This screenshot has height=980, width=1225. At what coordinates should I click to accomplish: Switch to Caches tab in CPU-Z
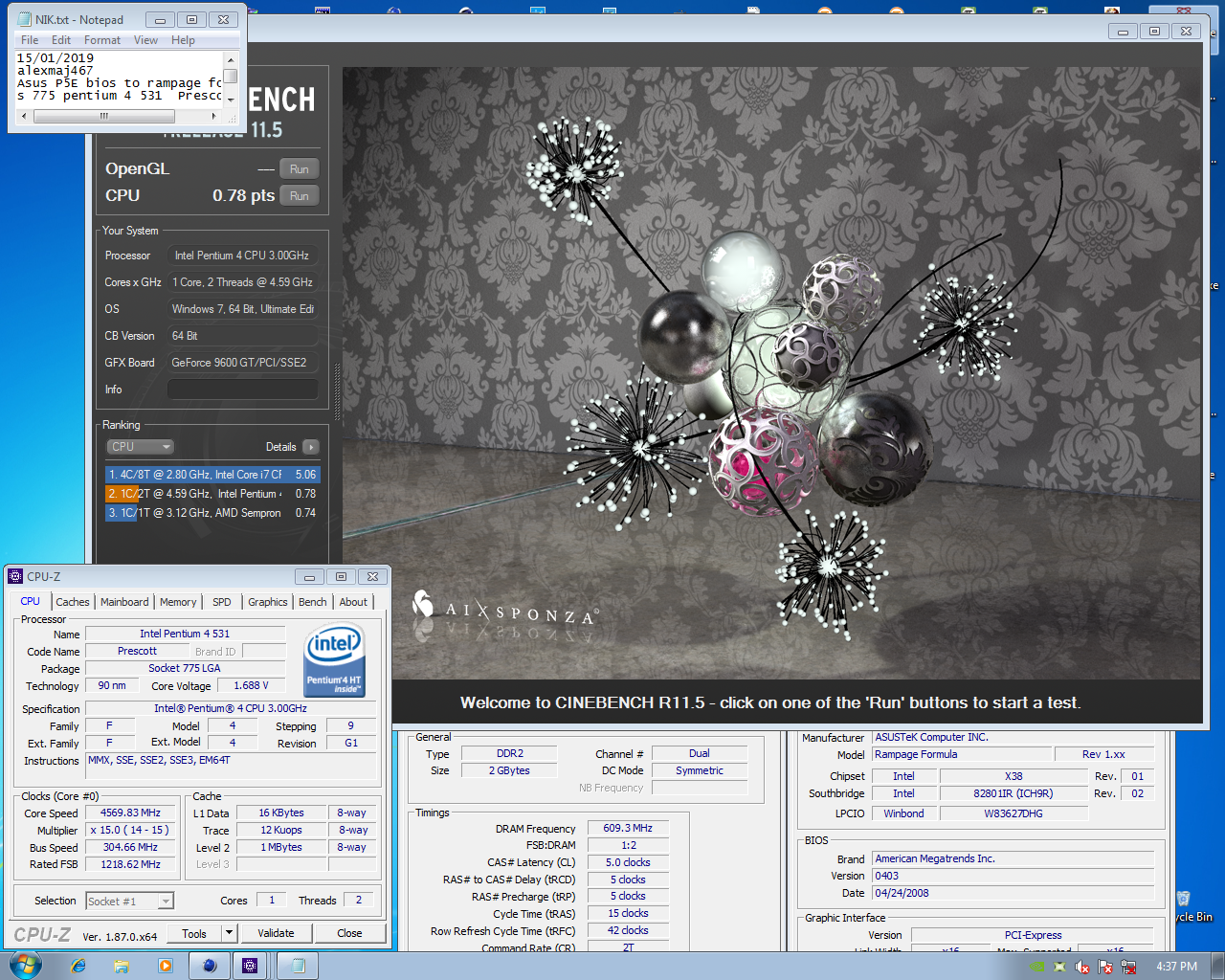(x=73, y=602)
